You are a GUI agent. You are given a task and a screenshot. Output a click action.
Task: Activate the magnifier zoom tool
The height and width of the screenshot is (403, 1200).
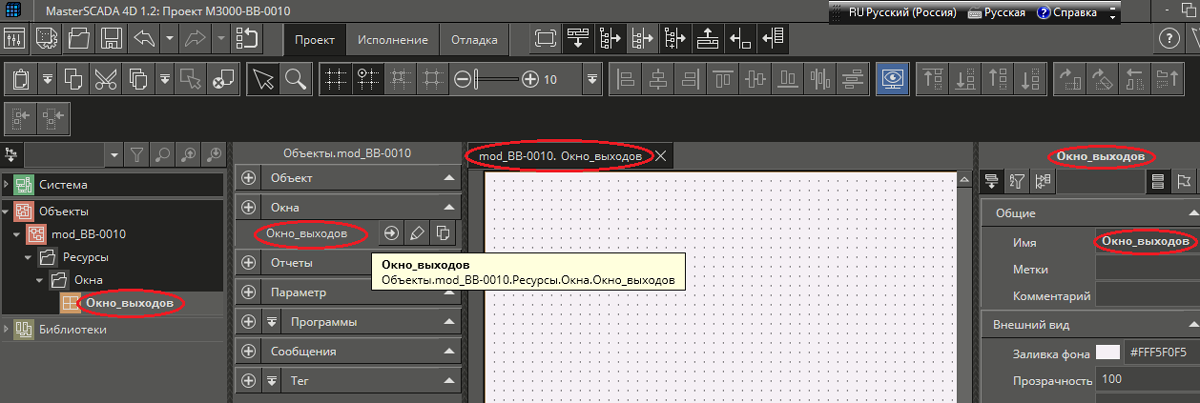pyautogui.click(x=295, y=79)
